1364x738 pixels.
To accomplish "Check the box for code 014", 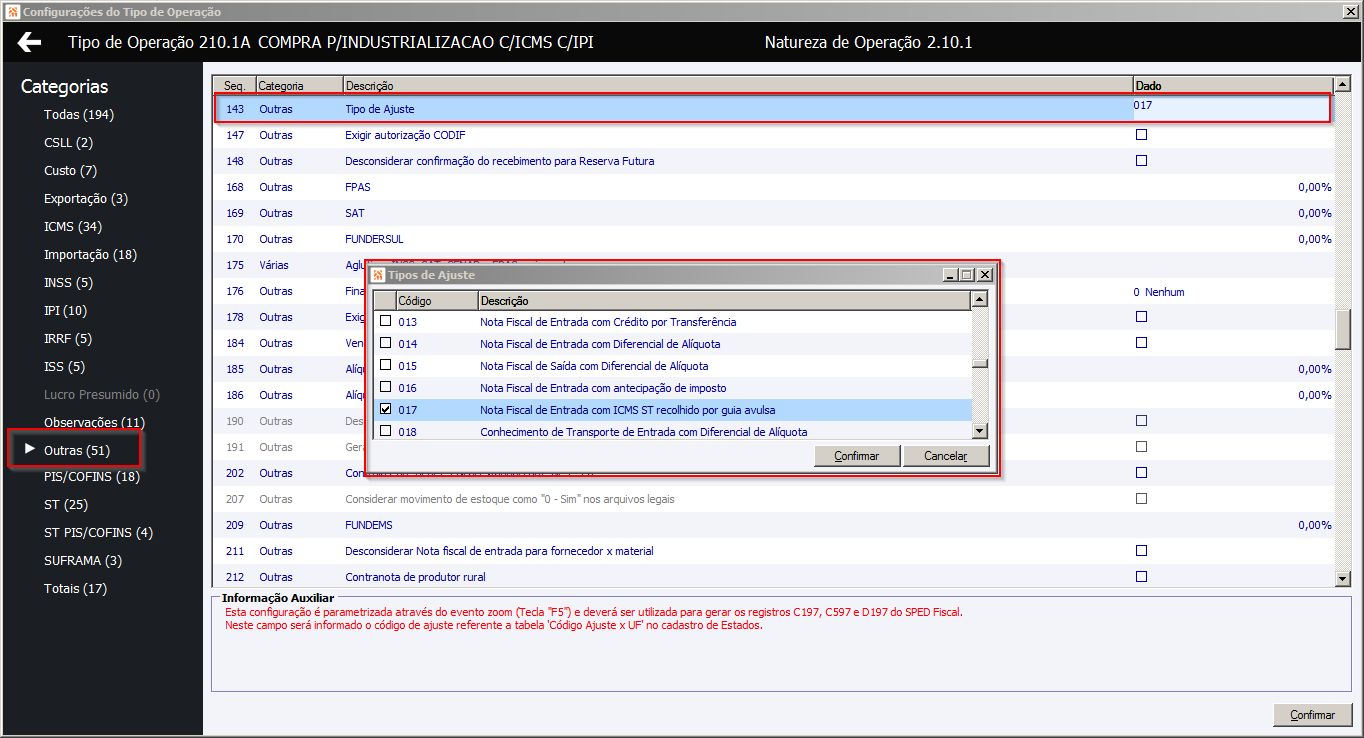I will pos(385,343).
